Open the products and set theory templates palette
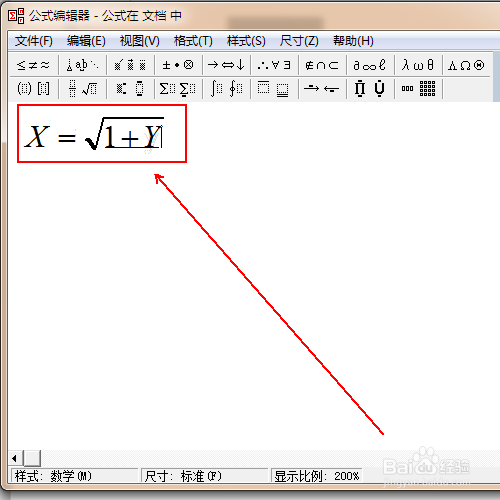The image size is (500, 500). point(370,88)
